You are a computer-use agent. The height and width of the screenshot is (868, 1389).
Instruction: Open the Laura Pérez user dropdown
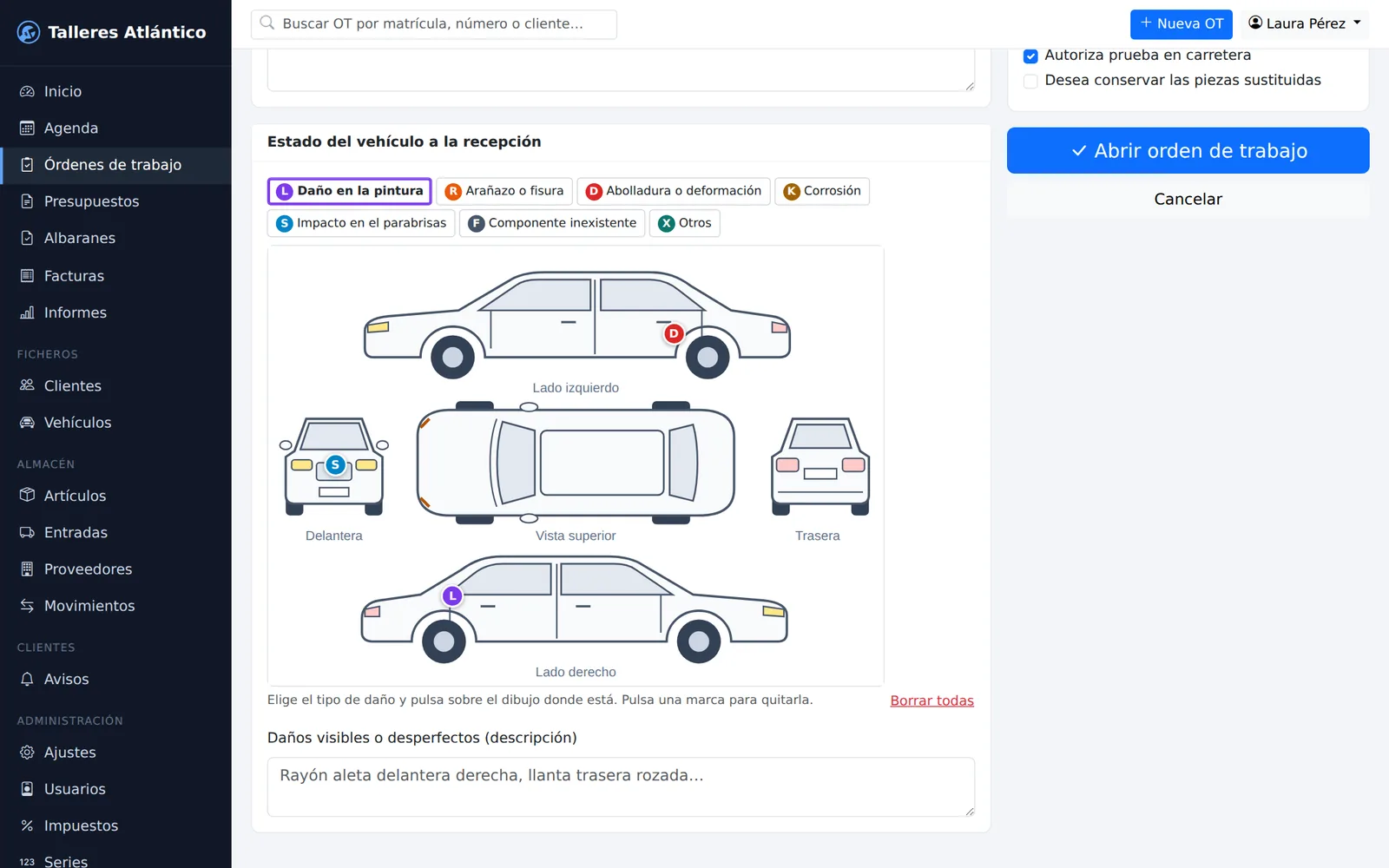coord(1304,23)
